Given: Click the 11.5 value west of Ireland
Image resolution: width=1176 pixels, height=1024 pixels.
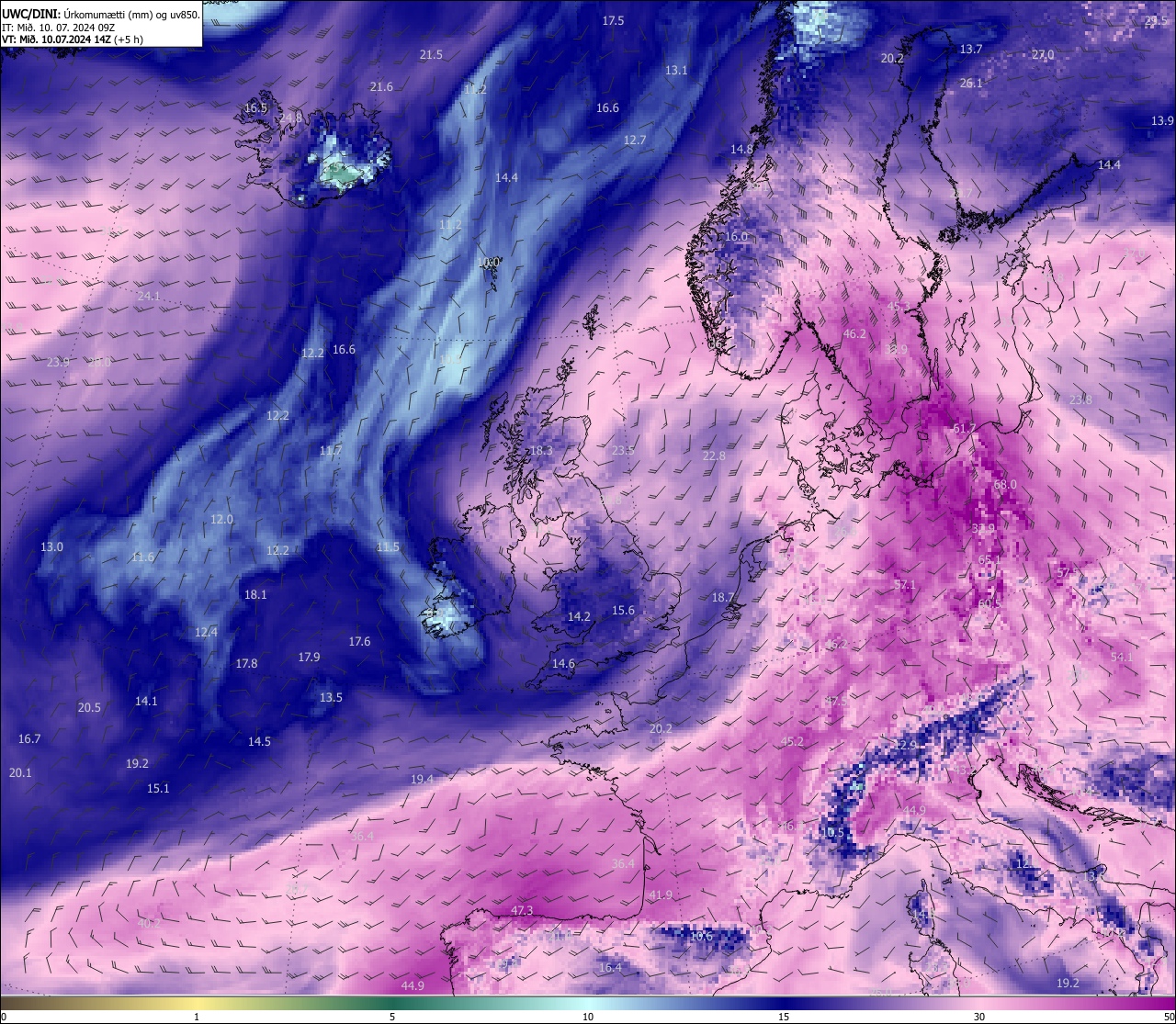Looking at the screenshot, I should [x=388, y=546].
